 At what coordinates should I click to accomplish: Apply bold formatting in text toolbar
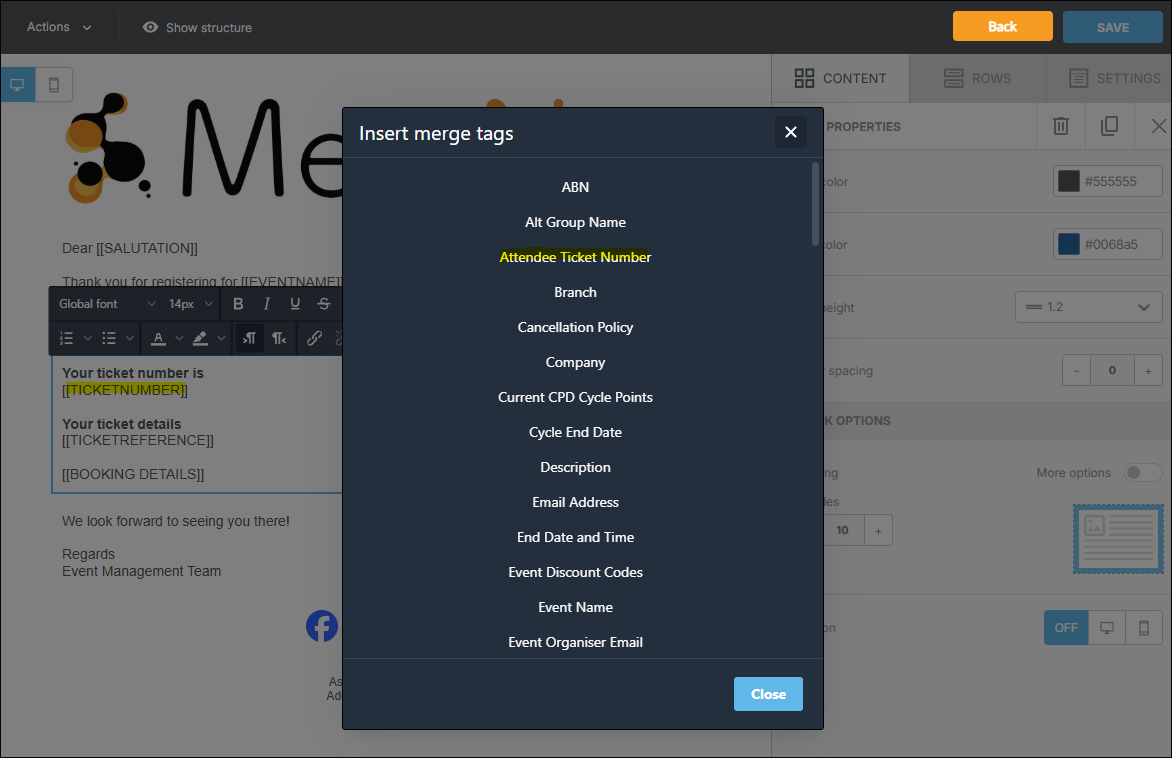pos(238,304)
